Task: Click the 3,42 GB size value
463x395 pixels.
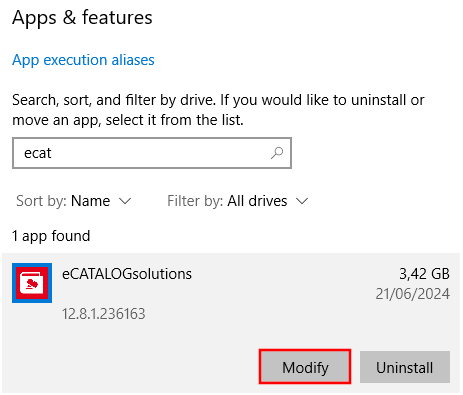Action: point(424,274)
